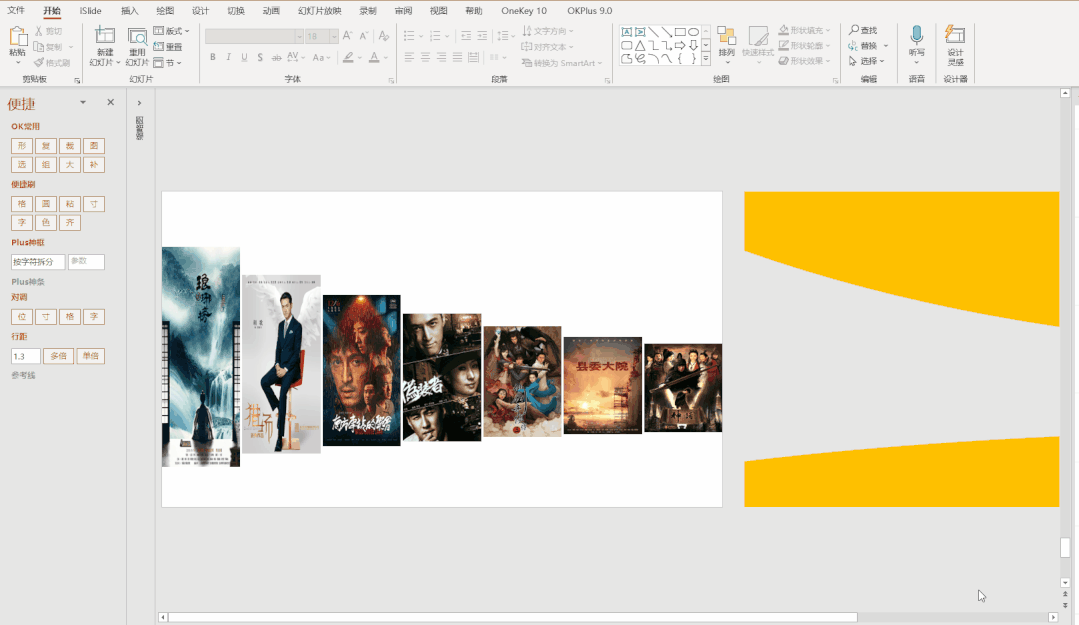Image resolution: width=1079 pixels, height=625 pixels.
Task: Open the text highlight color picker
Action: (x=349, y=57)
